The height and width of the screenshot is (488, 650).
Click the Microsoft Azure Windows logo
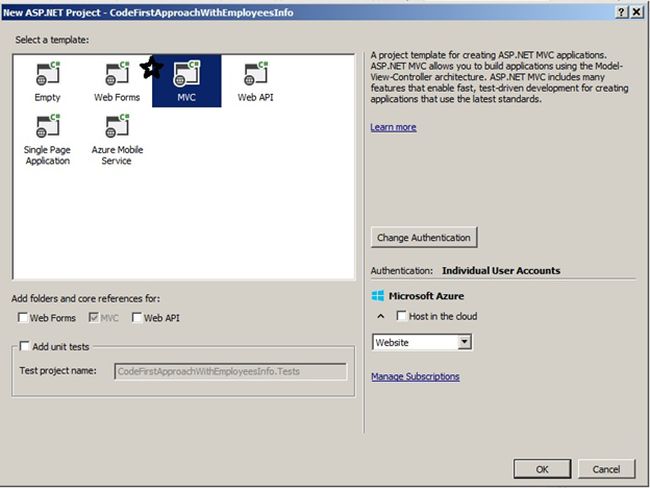tap(378, 296)
